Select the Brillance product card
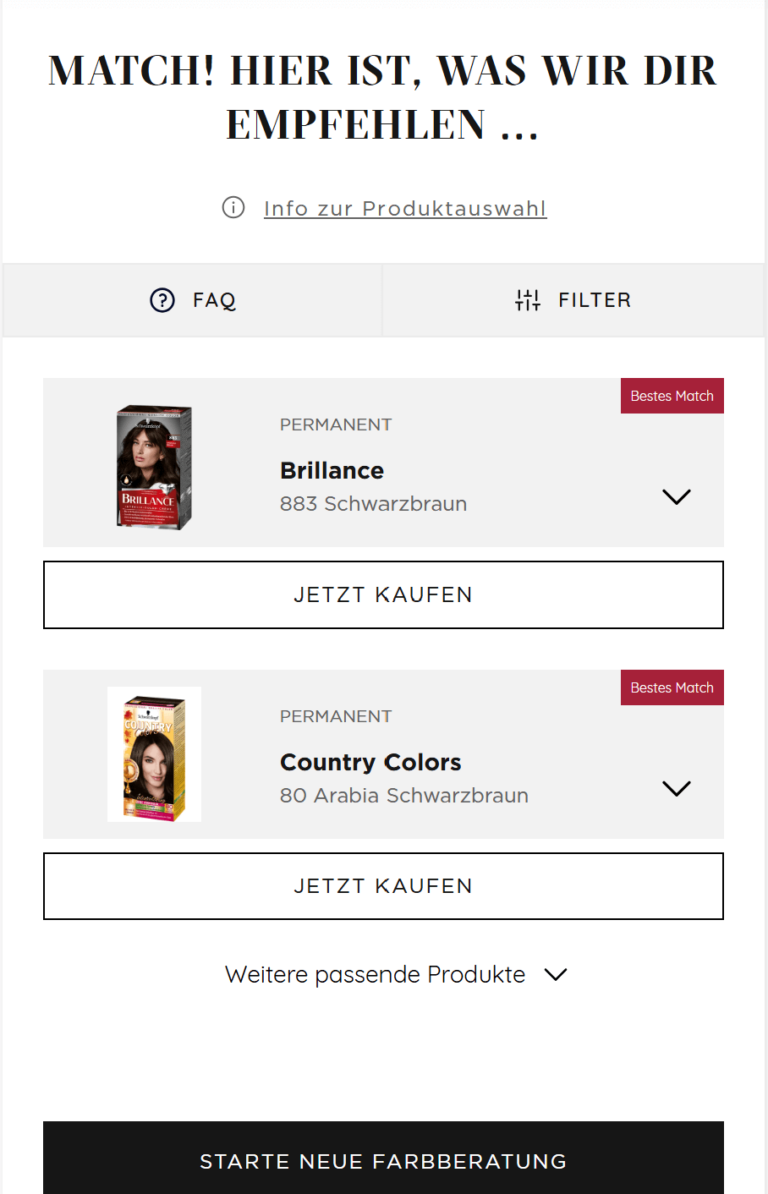Screen dimensions: 768x1194 point(383,463)
